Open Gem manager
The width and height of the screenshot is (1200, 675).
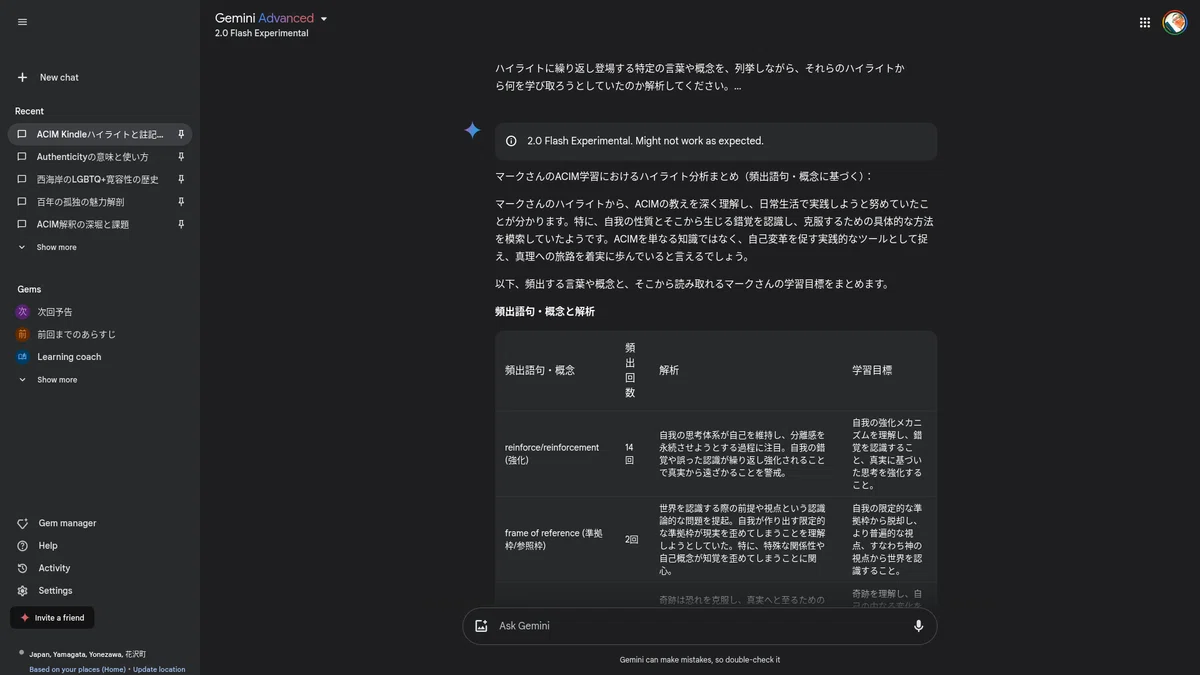[x=67, y=523]
